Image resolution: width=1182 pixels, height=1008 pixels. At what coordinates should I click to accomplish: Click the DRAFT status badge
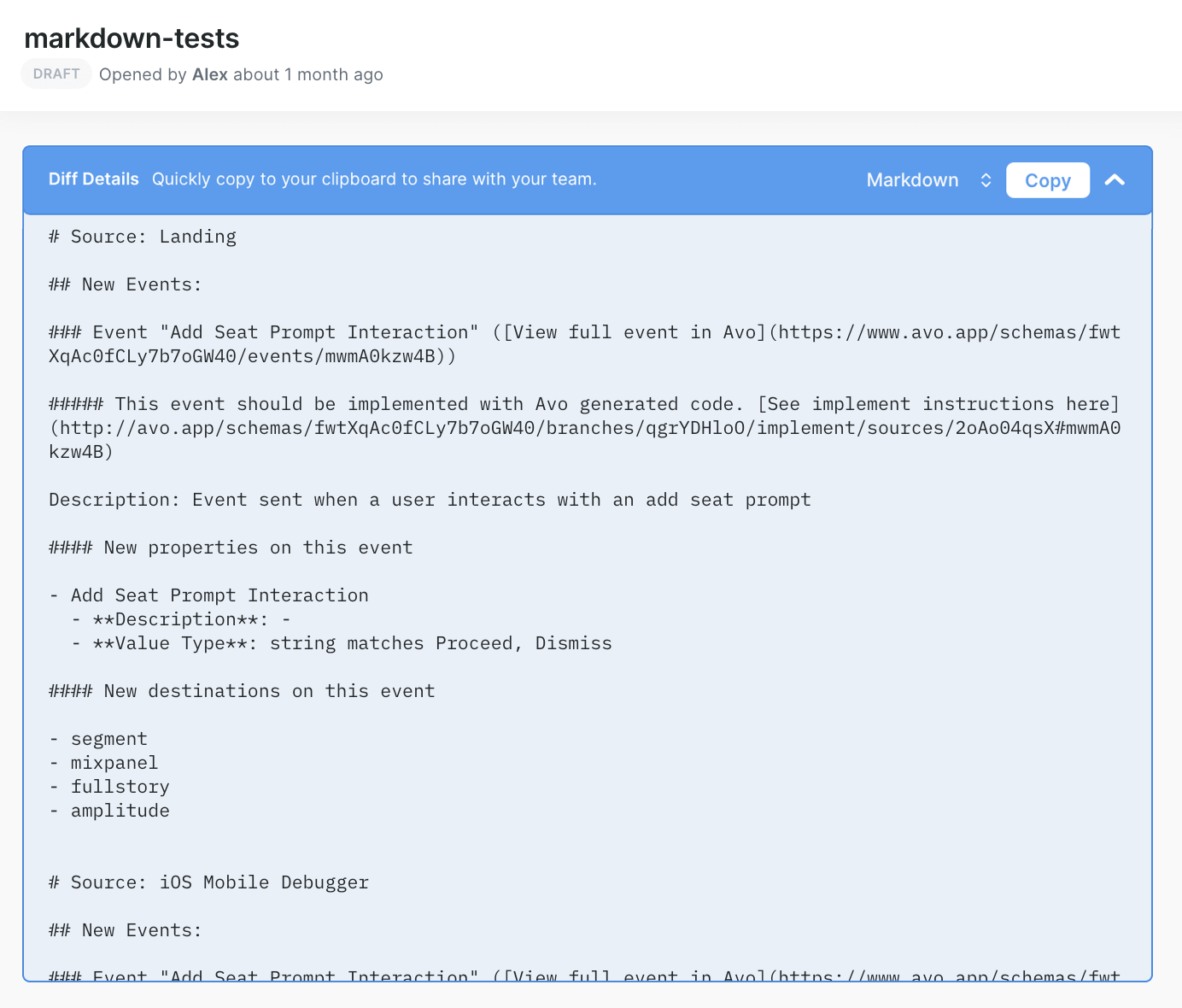pyautogui.click(x=56, y=74)
